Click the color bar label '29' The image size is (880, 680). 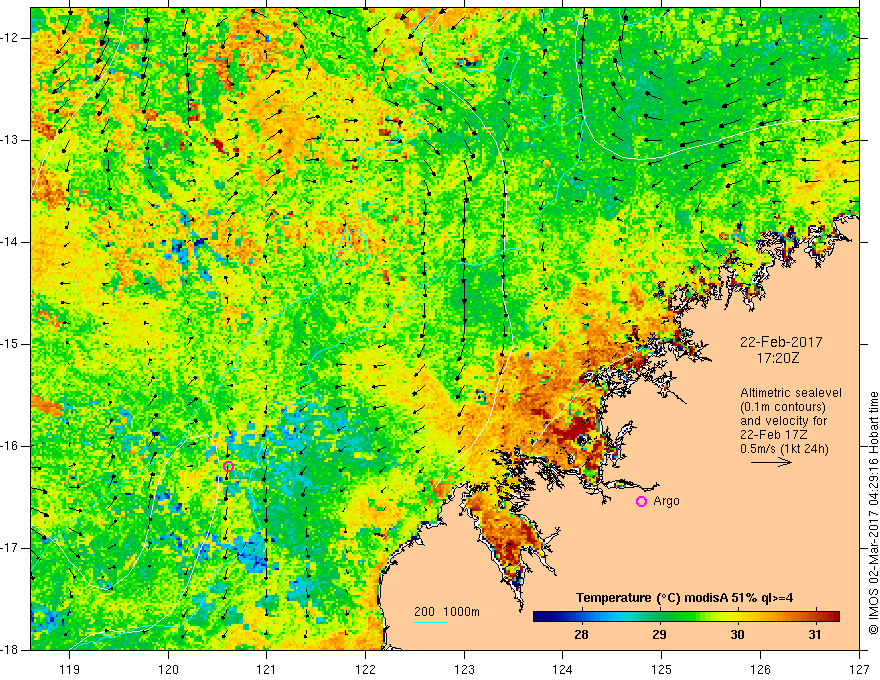click(659, 635)
